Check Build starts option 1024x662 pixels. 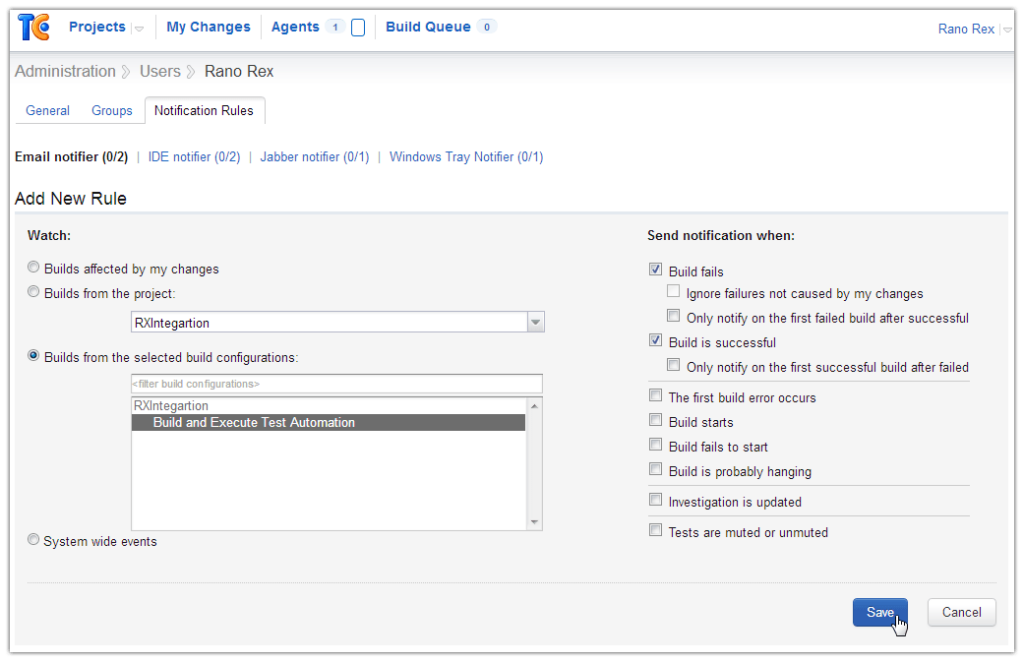coord(655,420)
